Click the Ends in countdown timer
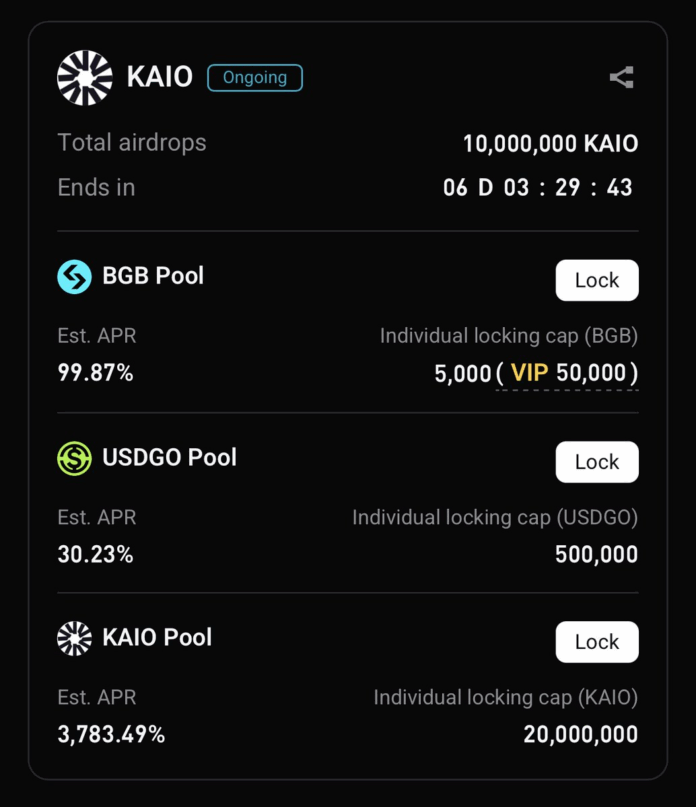Screen dimensions: 696x807 (x=538, y=188)
